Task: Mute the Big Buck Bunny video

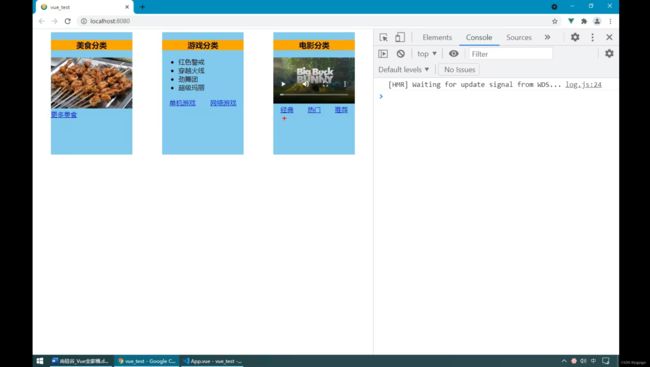Action: click(x=306, y=84)
